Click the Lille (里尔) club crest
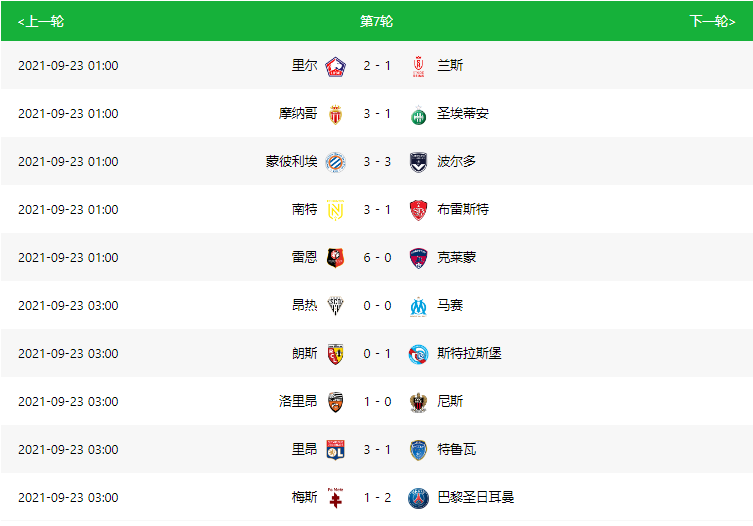Viewport: 753px width, 526px height. point(335,66)
